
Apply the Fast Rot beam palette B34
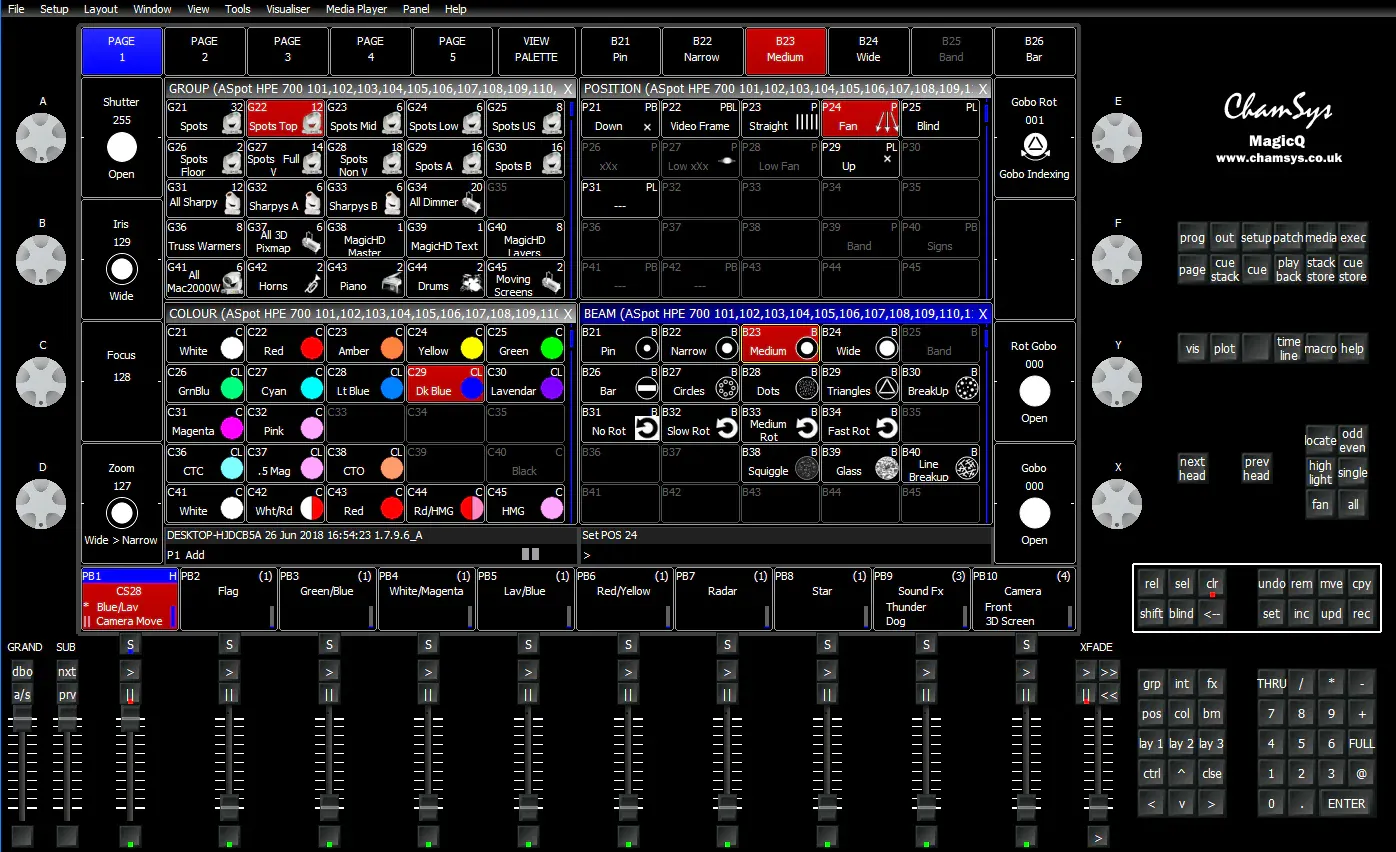click(x=860, y=423)
